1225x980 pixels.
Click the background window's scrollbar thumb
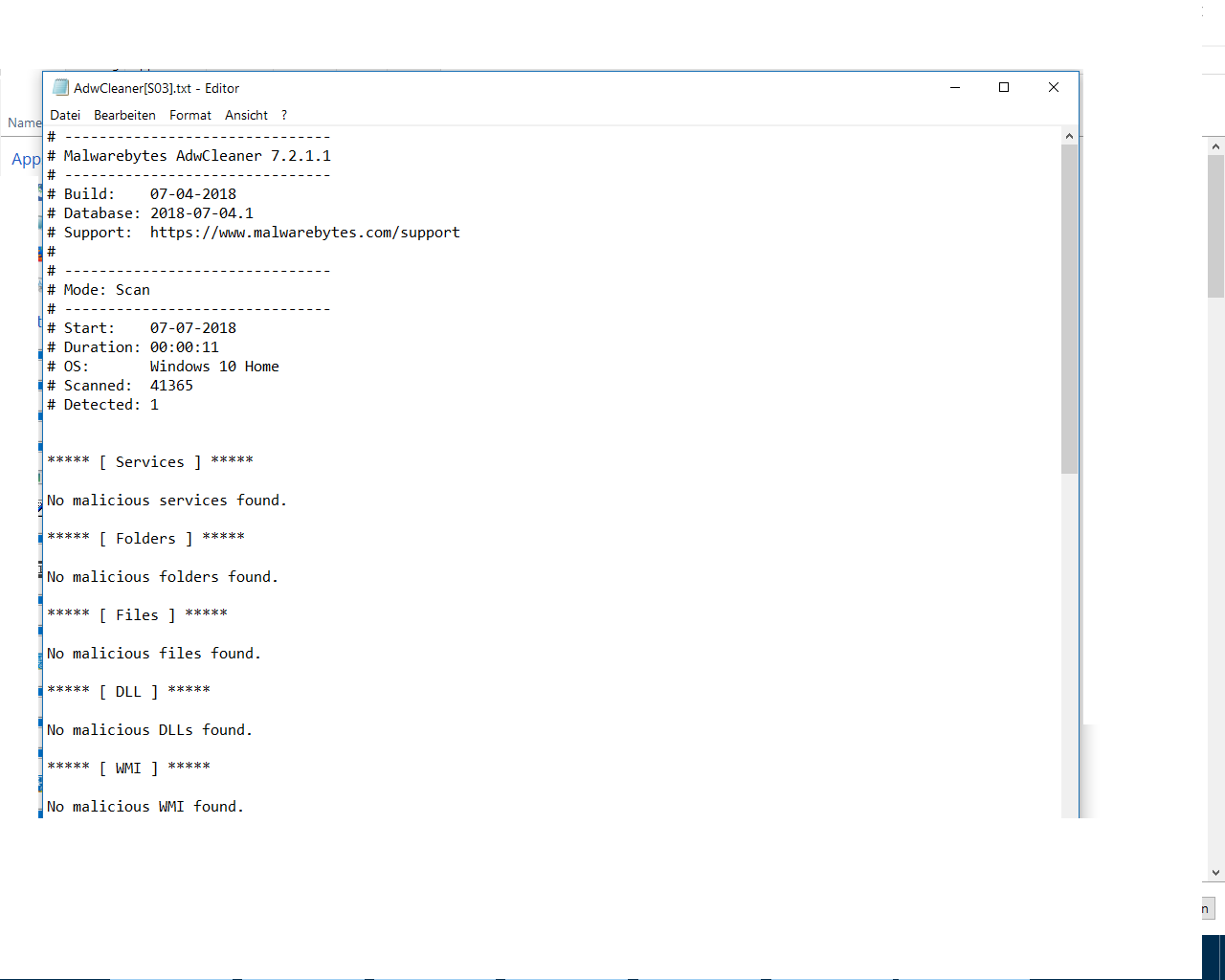(x=1216, y=226)
